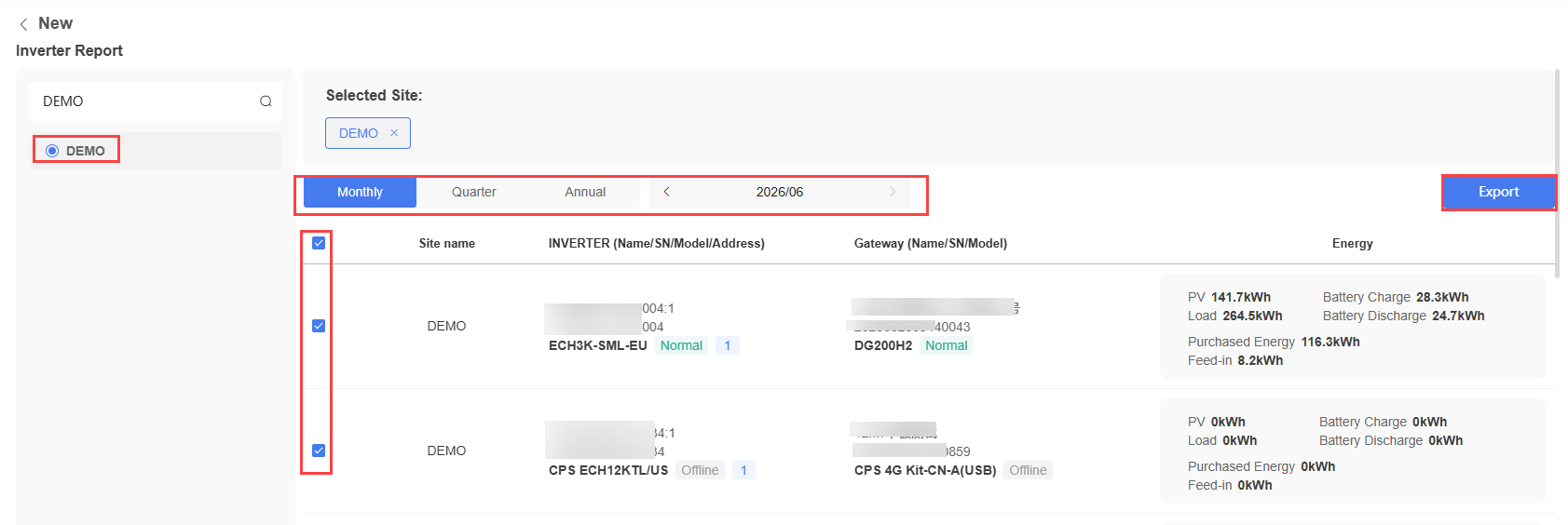Click the CPS 4G Kit-CN-A(USB) gateway model
This screenshot has width=1568, height=525.
[925, 470]
